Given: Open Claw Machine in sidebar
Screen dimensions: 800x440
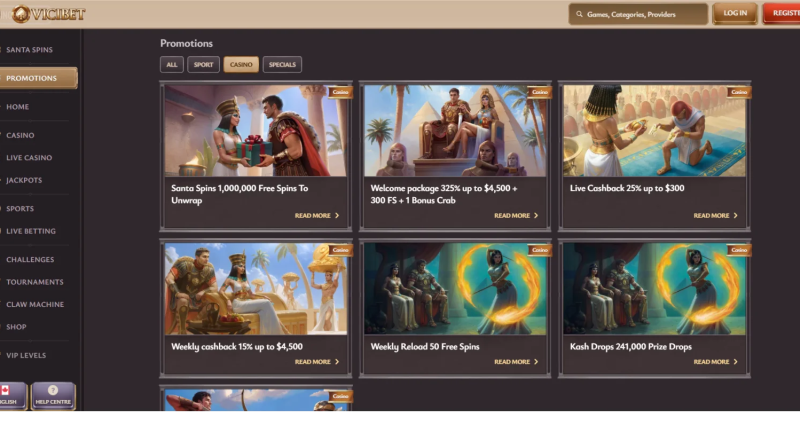Looking at the screenshot, I should (x=35, y=304).
